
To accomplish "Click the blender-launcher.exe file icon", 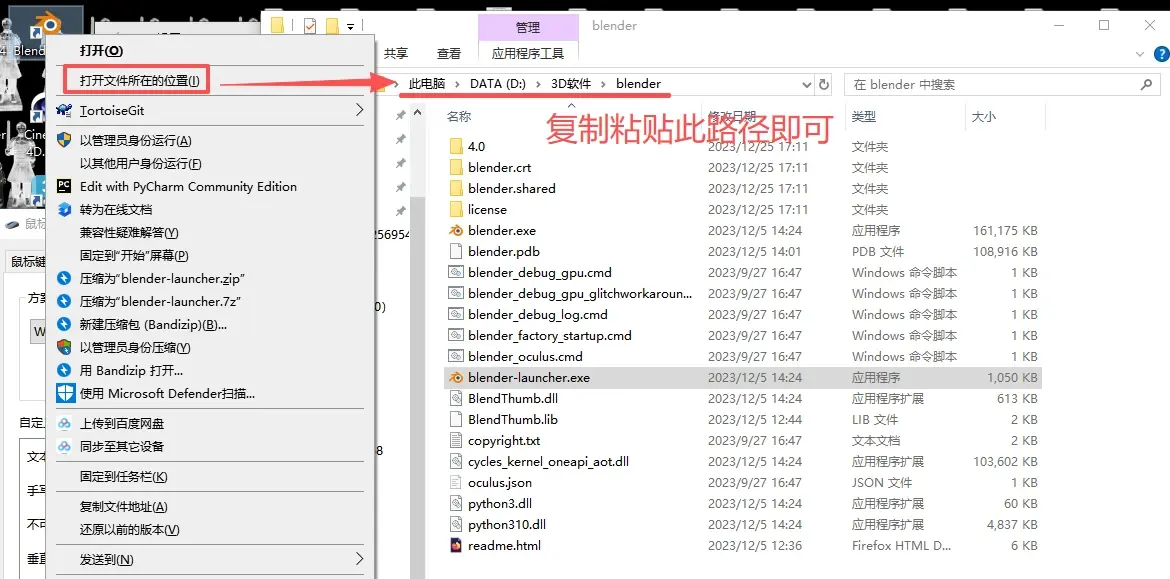I will [456, 378].
